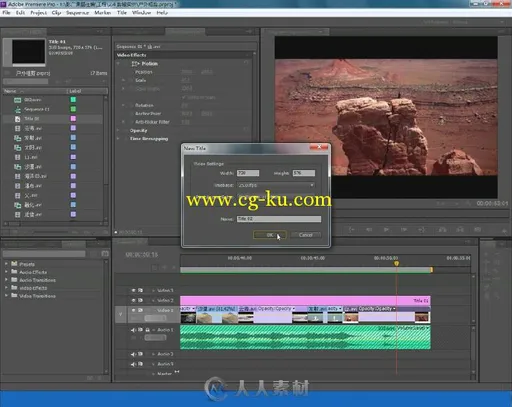Open the Project menu

pos(39,13)
